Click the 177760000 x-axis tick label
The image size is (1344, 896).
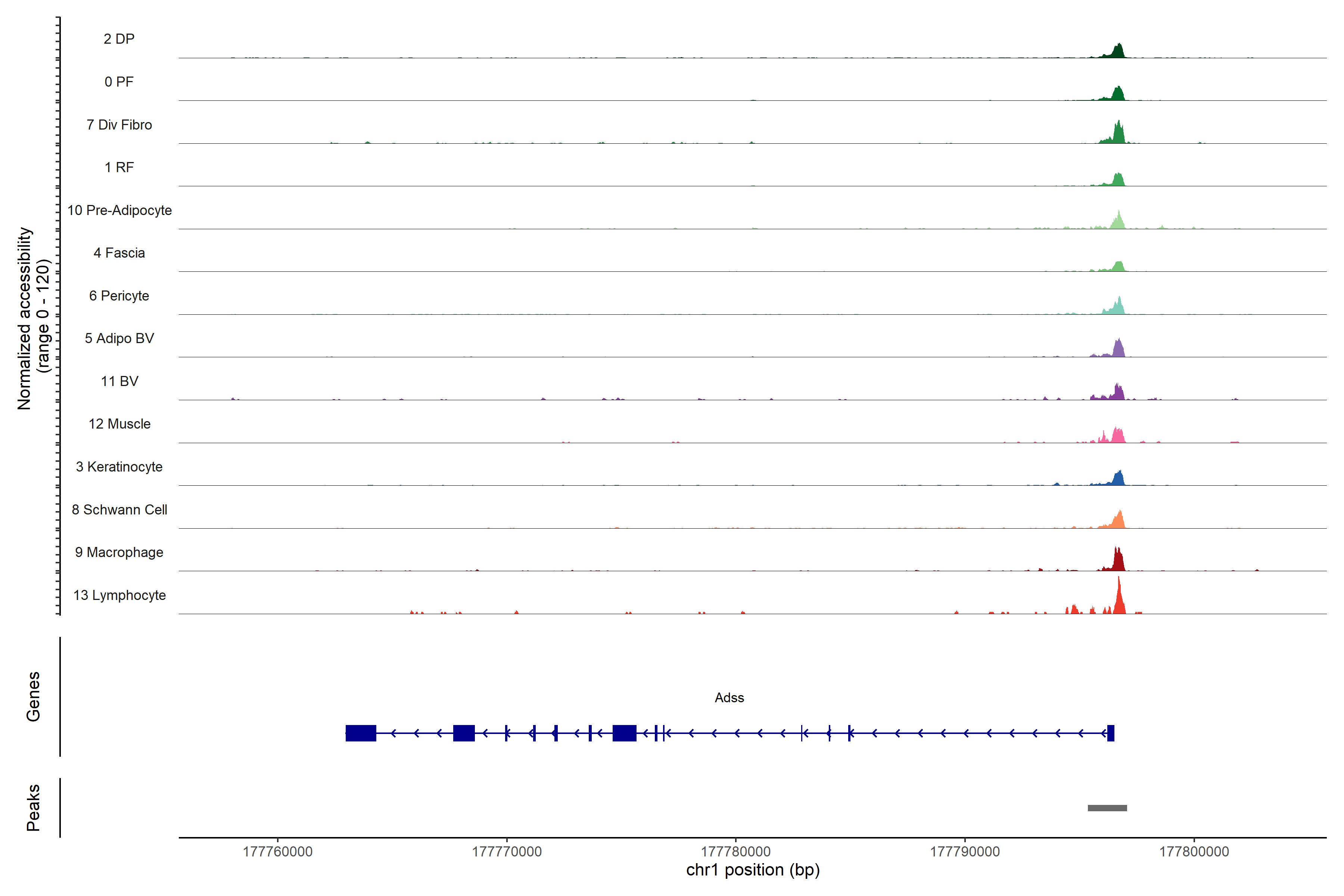click(278, 852)
